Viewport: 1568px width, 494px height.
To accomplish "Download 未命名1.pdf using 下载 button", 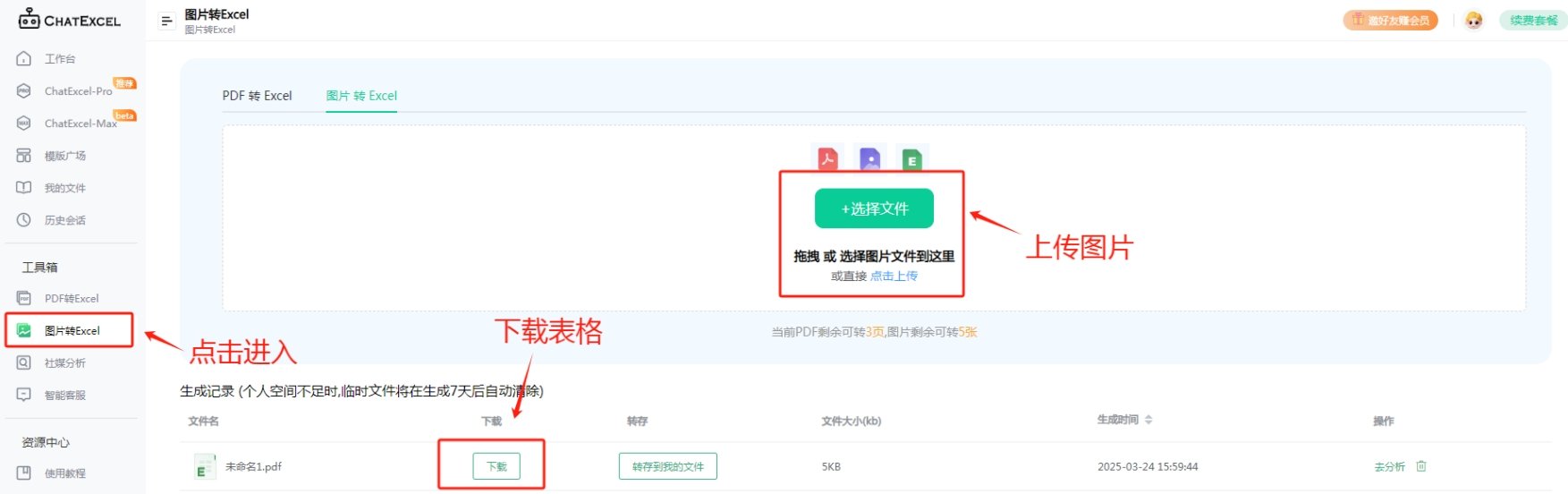I will coord(496,466).
